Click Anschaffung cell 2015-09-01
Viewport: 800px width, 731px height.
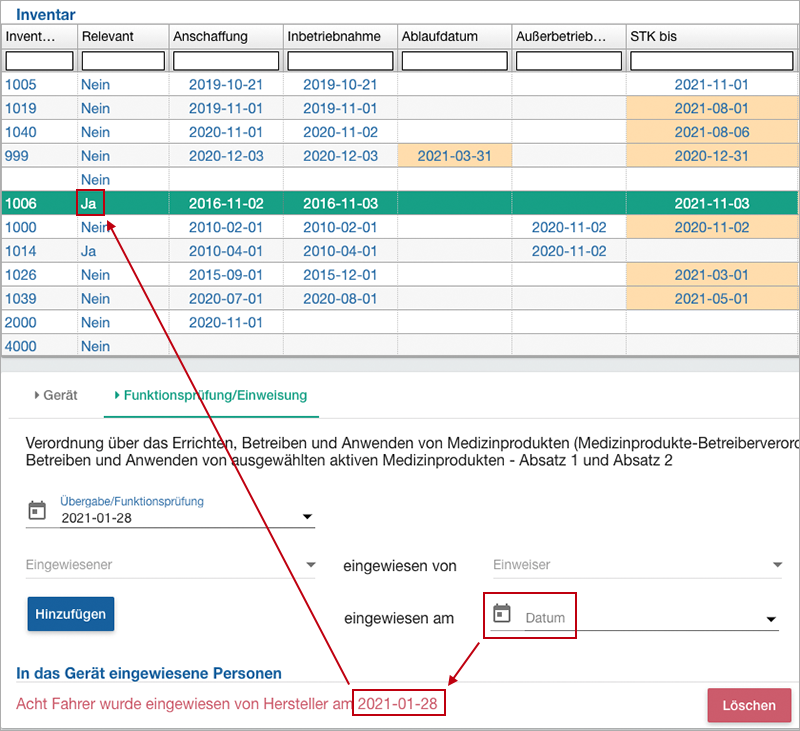(x=226, y=274)
